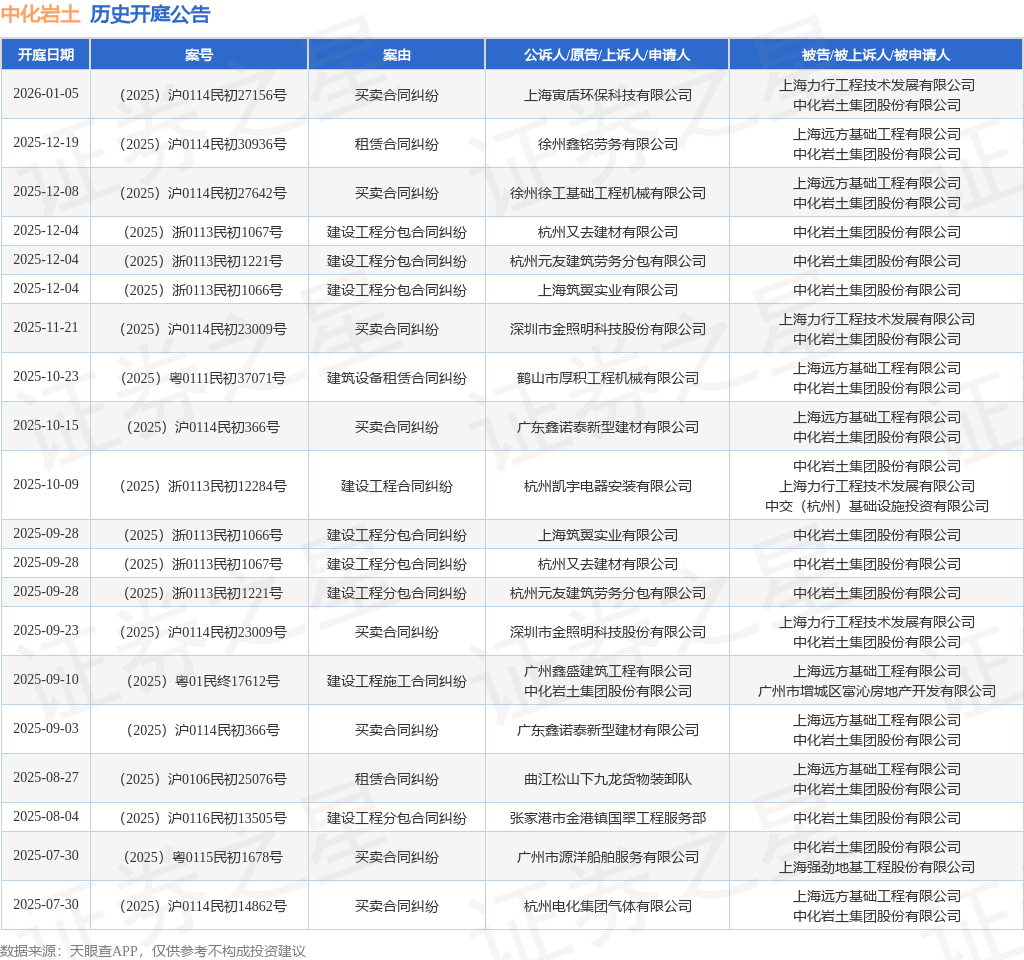Click plaintiff 杭州电化集团气体有限公司

click(x=607, y=906)
